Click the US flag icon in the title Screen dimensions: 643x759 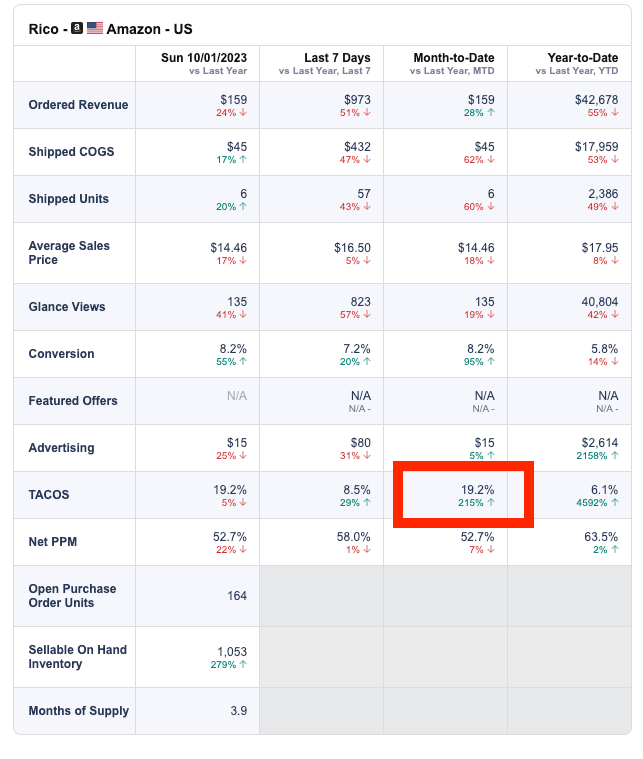pyautogui.click(x=95, y=28)
